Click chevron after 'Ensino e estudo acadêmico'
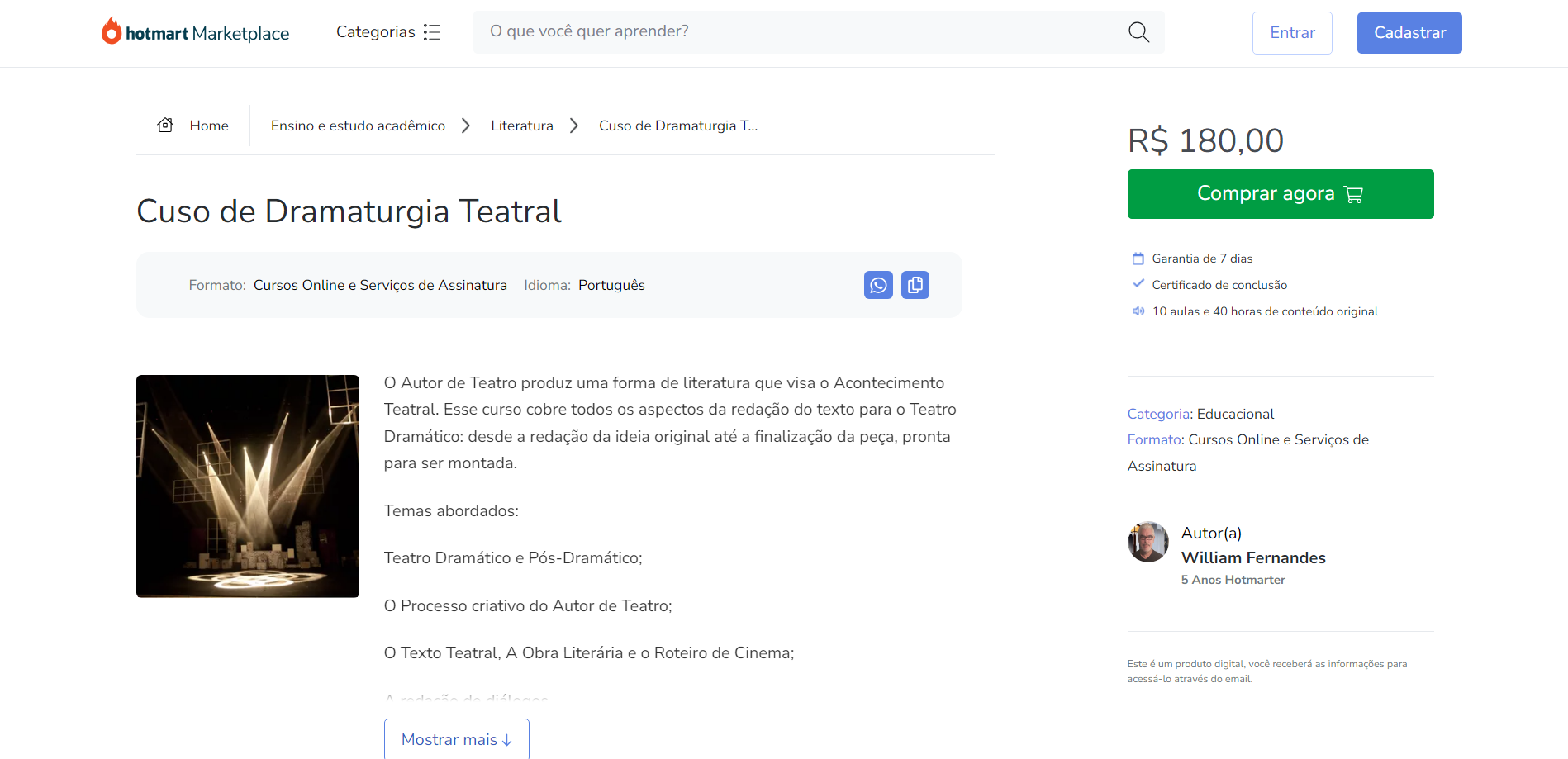Screen dimensions: 1568x759 (x=466, y=126)
